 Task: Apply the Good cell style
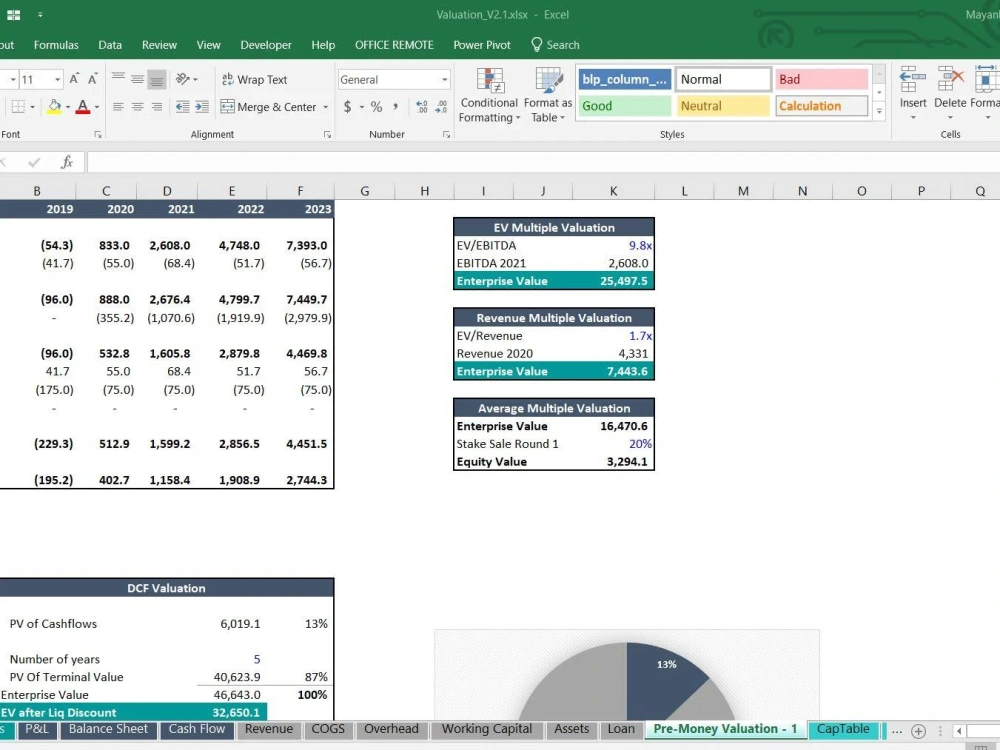click(x=623, y=105)
